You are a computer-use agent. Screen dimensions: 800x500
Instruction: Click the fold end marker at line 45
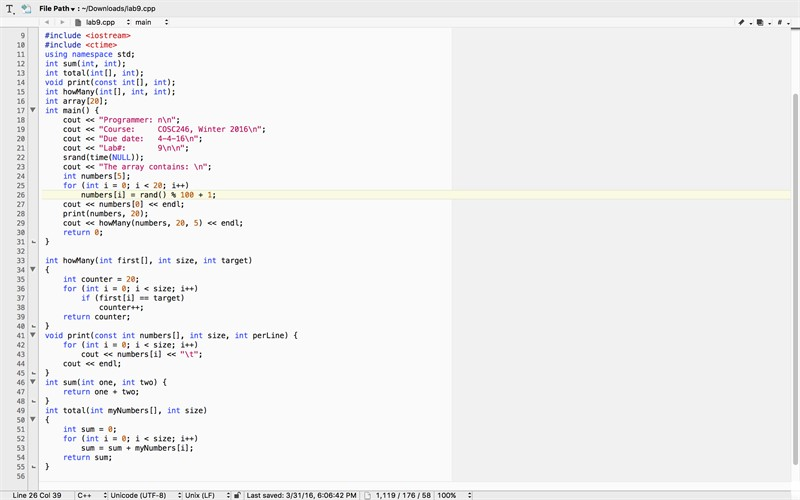(34, 373)
